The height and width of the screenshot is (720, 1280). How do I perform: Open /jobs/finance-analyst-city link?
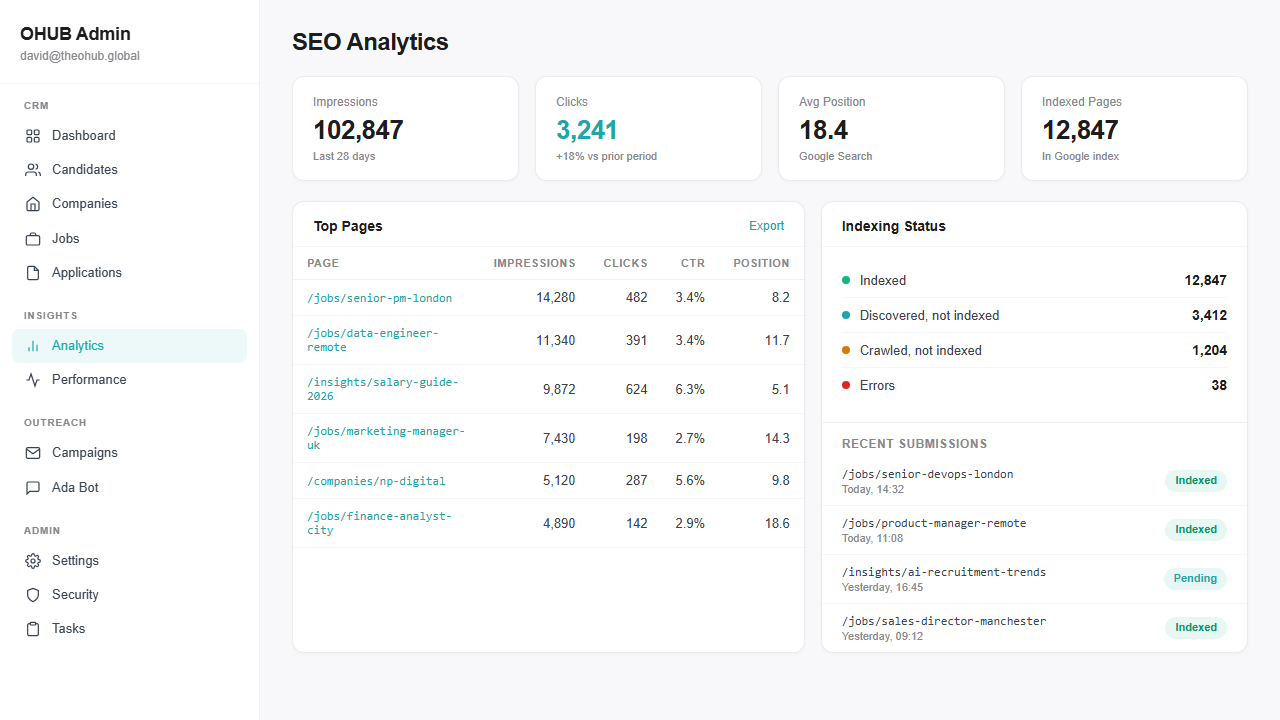[379, 523]
